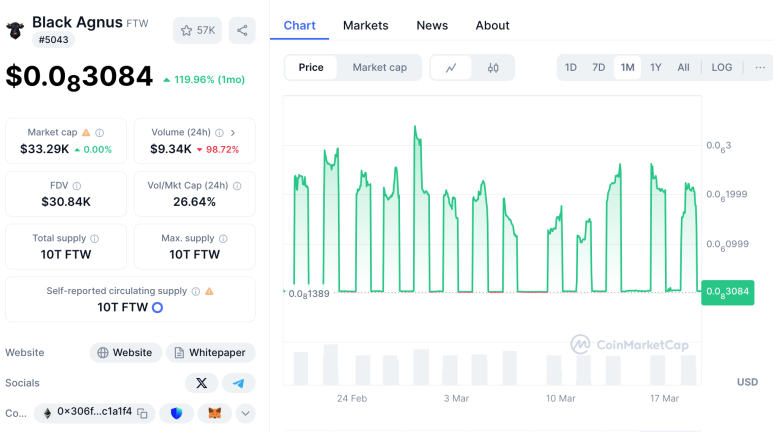Open Max. supply info icon

[223, 239]
